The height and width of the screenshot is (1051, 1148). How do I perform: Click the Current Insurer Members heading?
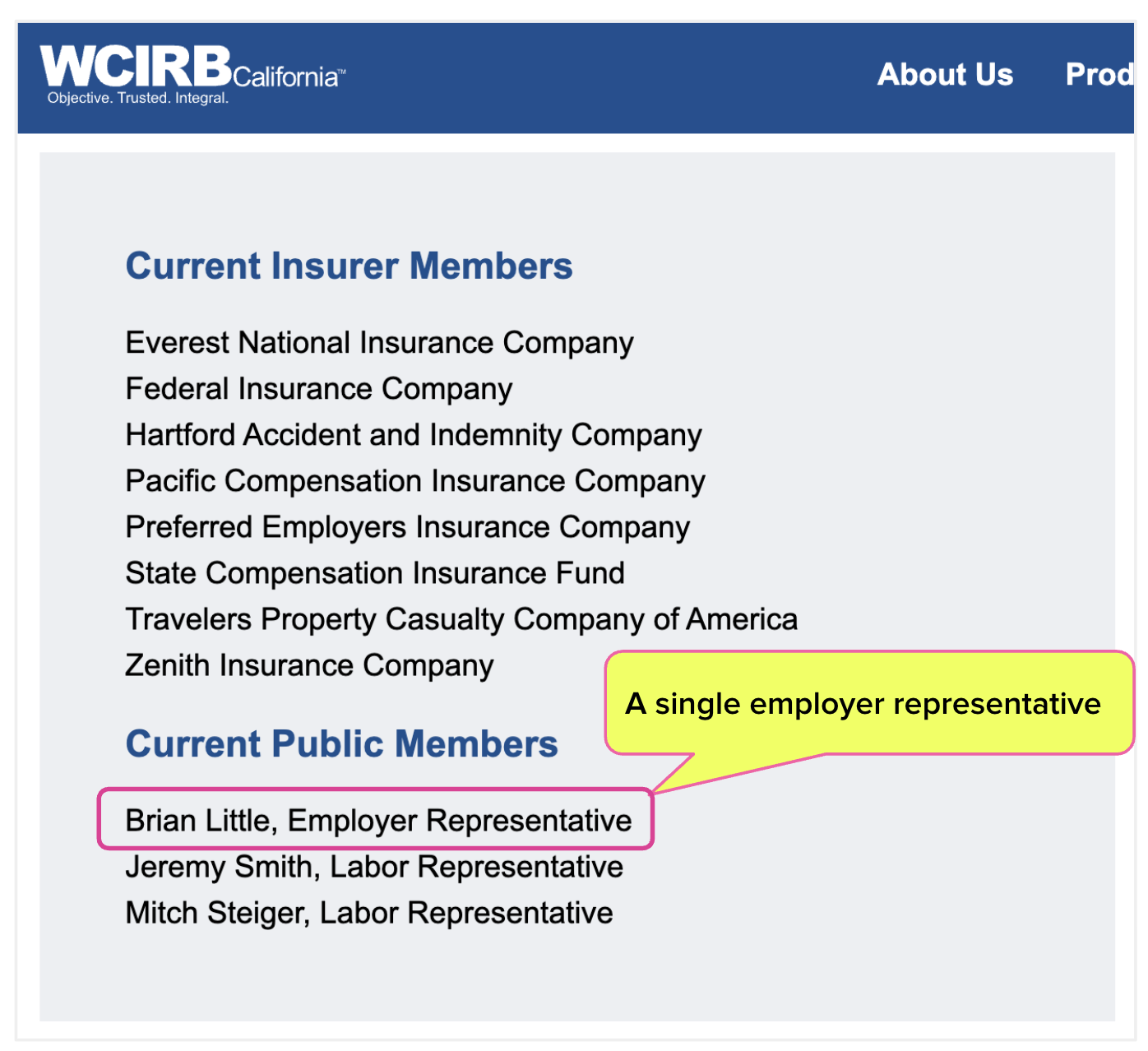(x=349, y=266)
